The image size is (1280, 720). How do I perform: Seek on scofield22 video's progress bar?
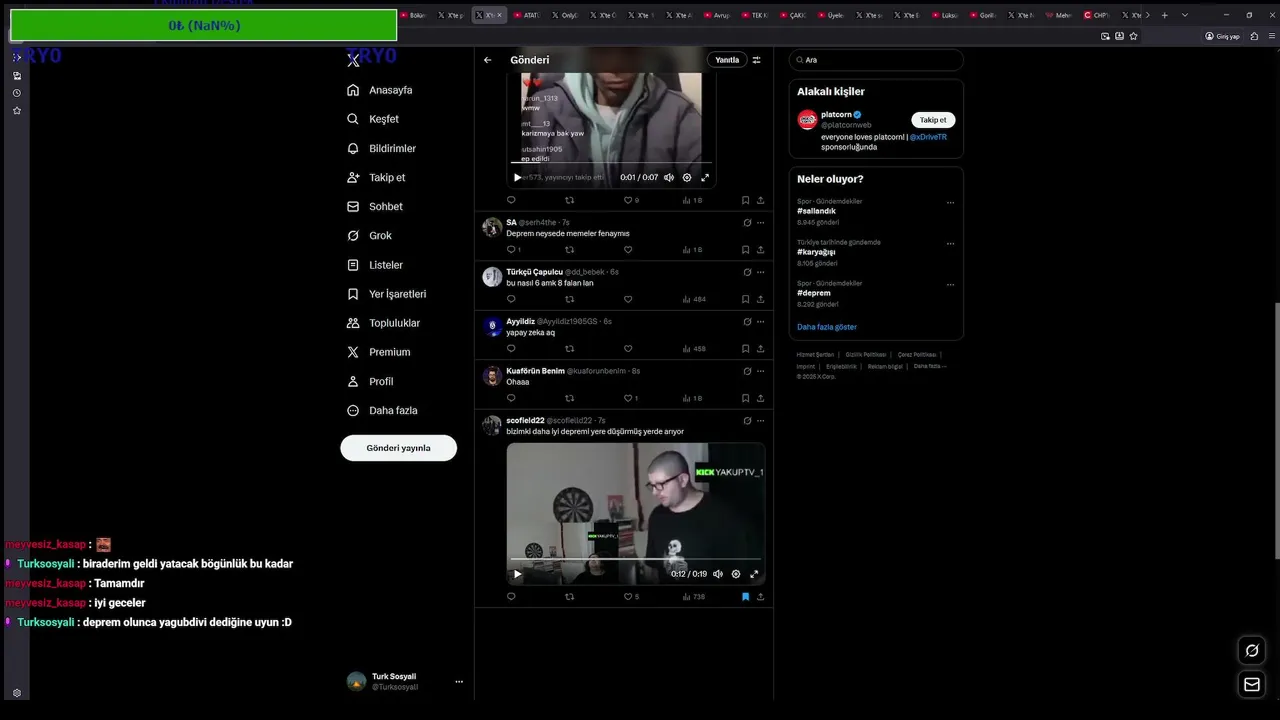coord(636,560)
